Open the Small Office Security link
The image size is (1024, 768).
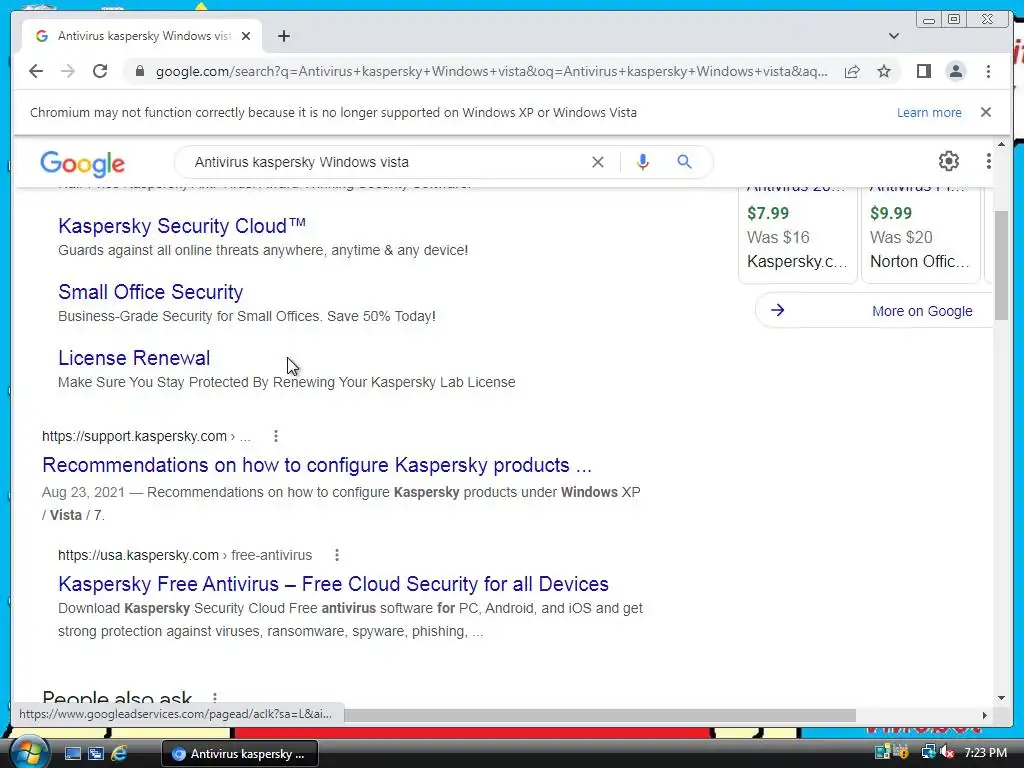[x=150, y=292]
